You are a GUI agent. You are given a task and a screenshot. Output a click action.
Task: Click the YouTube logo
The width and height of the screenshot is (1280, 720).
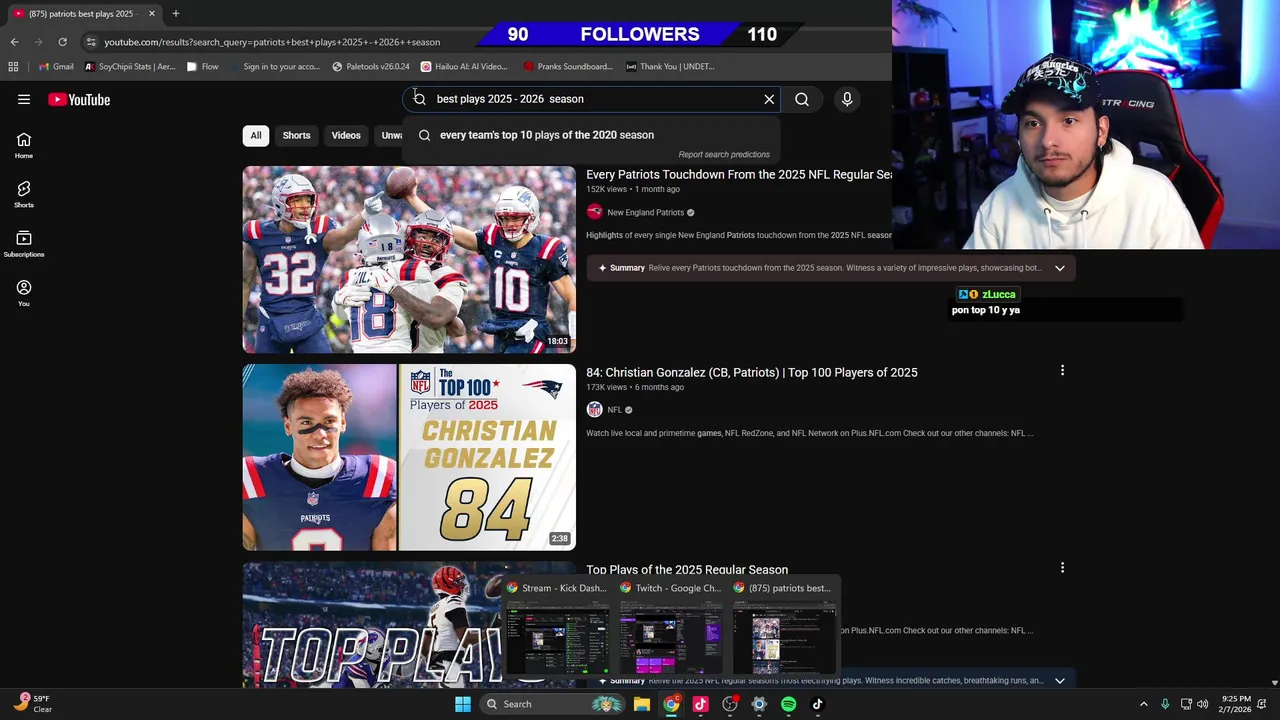pyautogui.click(x=79, y=99)
